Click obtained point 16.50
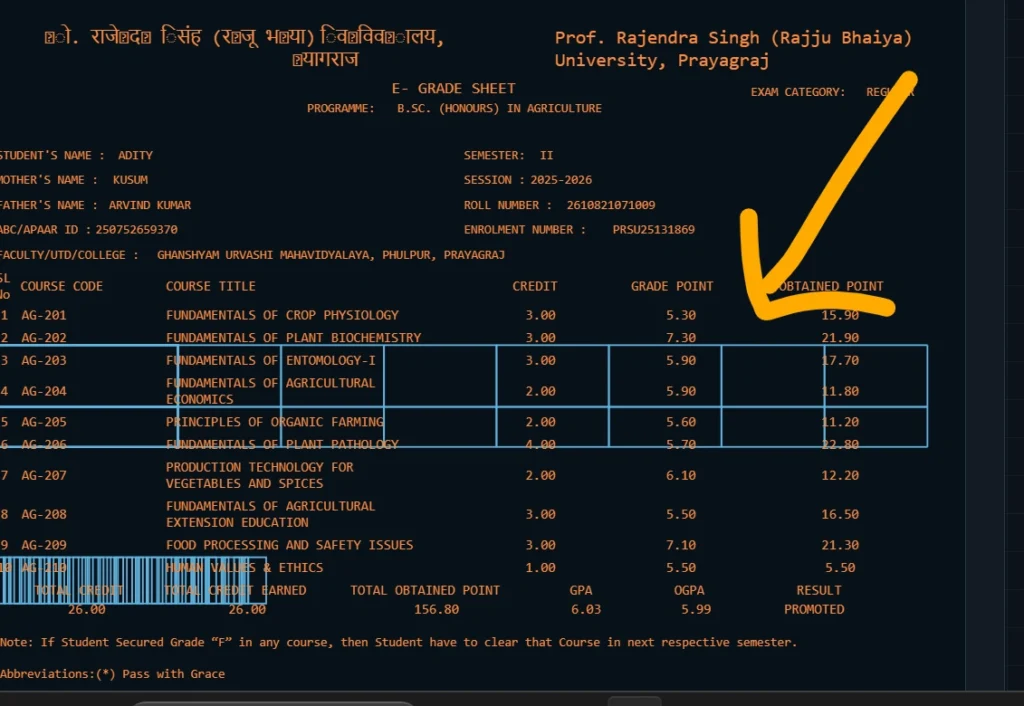The width and height of the screenshot is (1024, 706). [x=840, y=515]
